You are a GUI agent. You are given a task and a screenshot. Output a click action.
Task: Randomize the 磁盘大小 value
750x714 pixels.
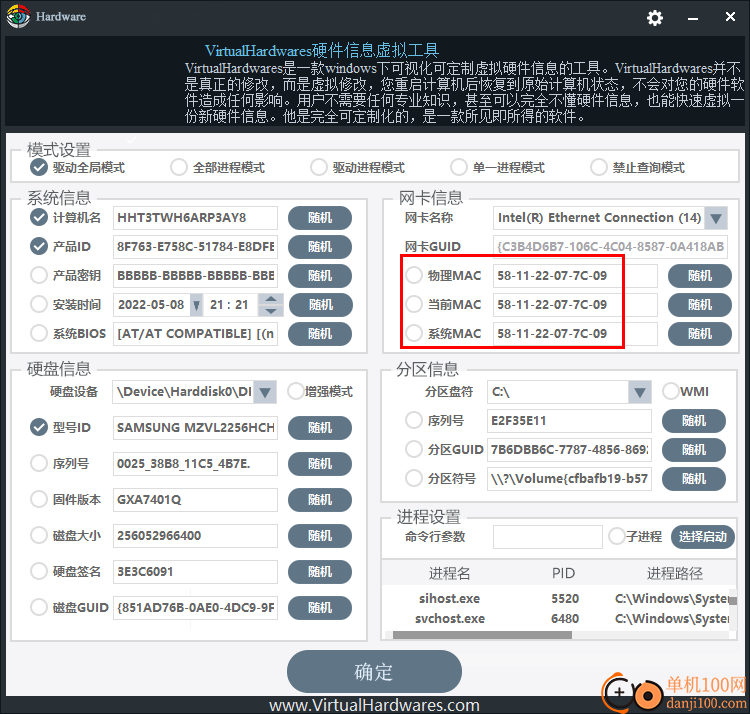point(320,536)
